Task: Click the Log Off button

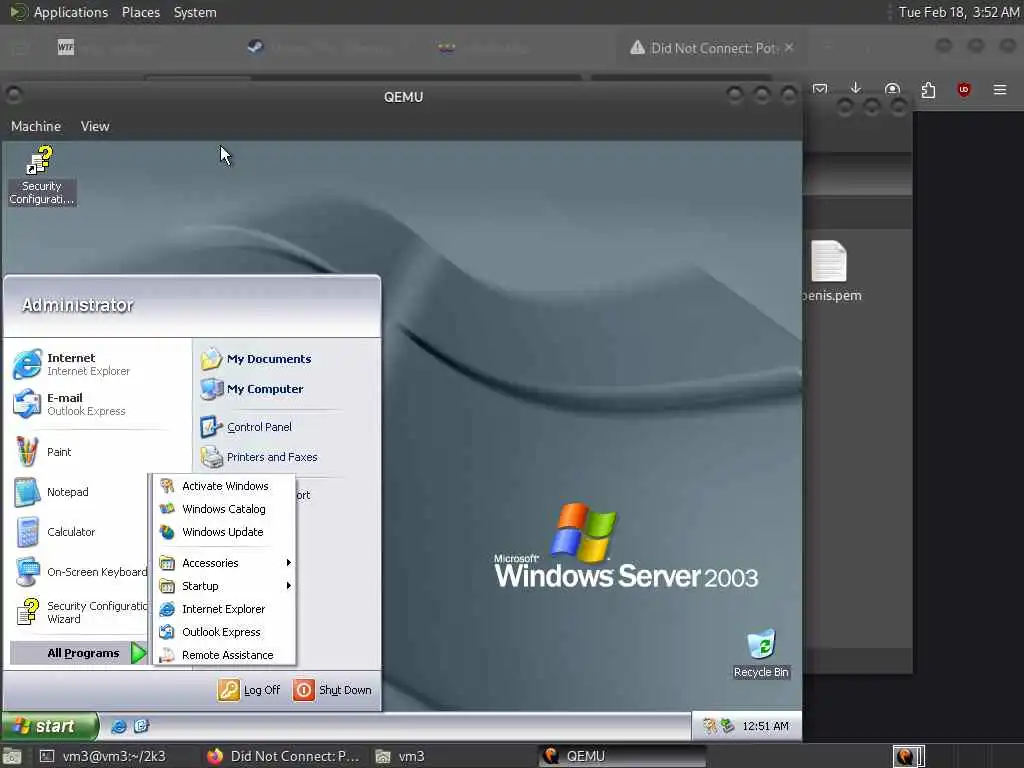Action: click(x=249, y=690)
